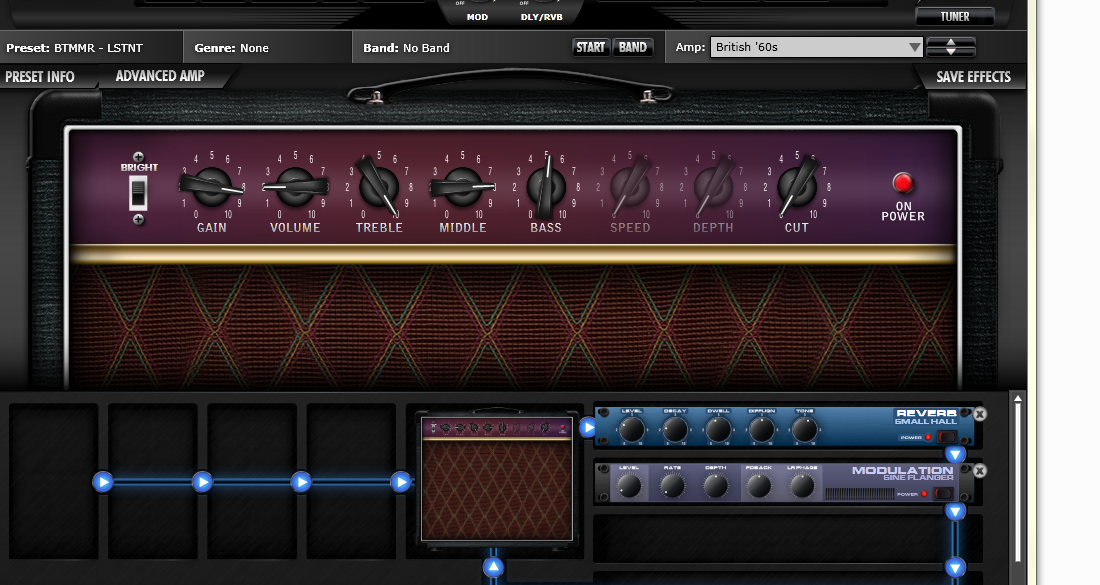This screenshot has width=1100, height=585.
Task: Click the MODULATION SINE FLANGER title
Action: tap(903, 473)
